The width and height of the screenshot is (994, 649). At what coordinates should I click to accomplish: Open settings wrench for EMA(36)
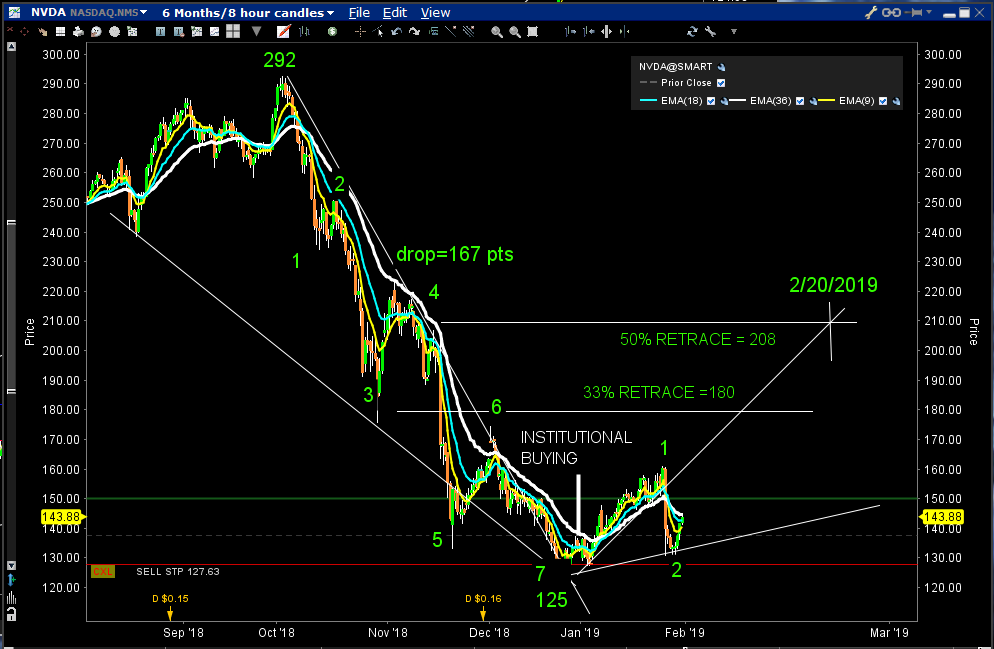coord(813,101)
